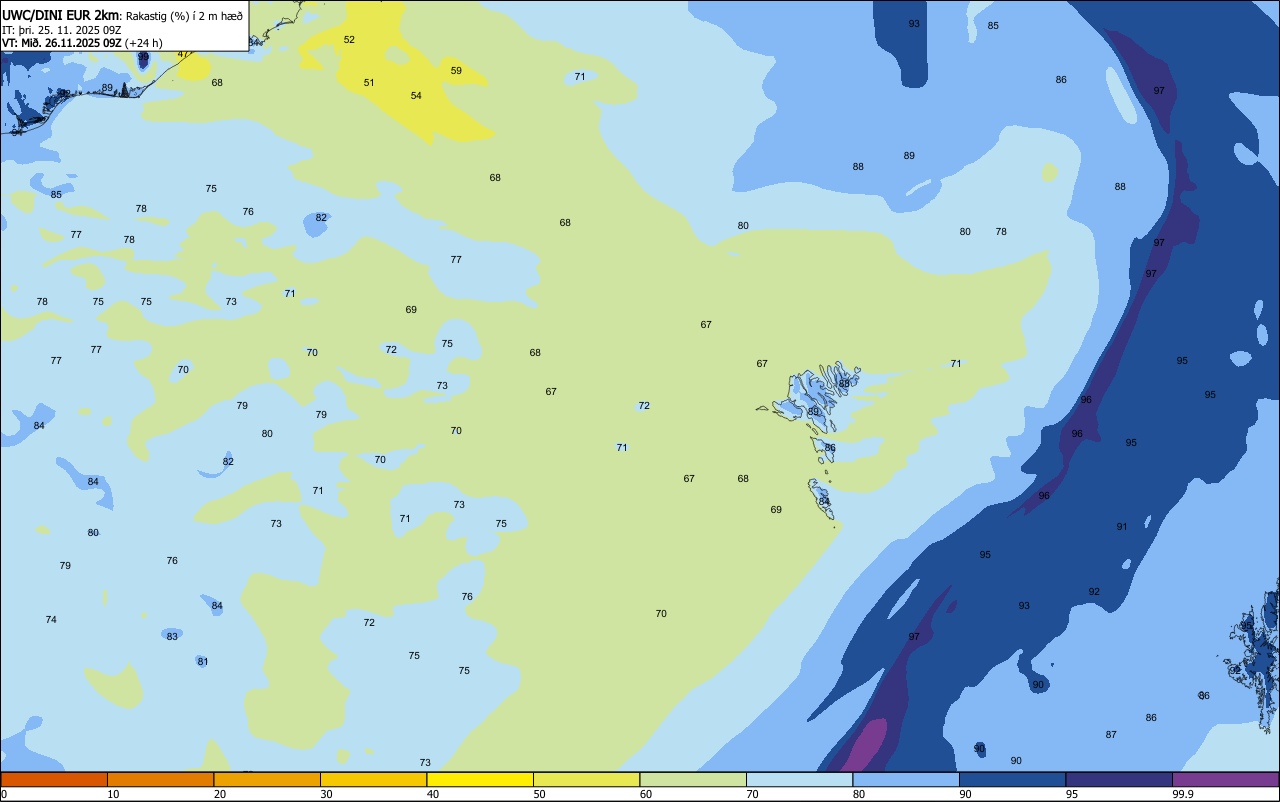Image resolution: width=1280 pixels, height=802 pixels.
Task: Click the 'Rakastig (%) í 2 m hæð' label
Action: click(184, 15)
